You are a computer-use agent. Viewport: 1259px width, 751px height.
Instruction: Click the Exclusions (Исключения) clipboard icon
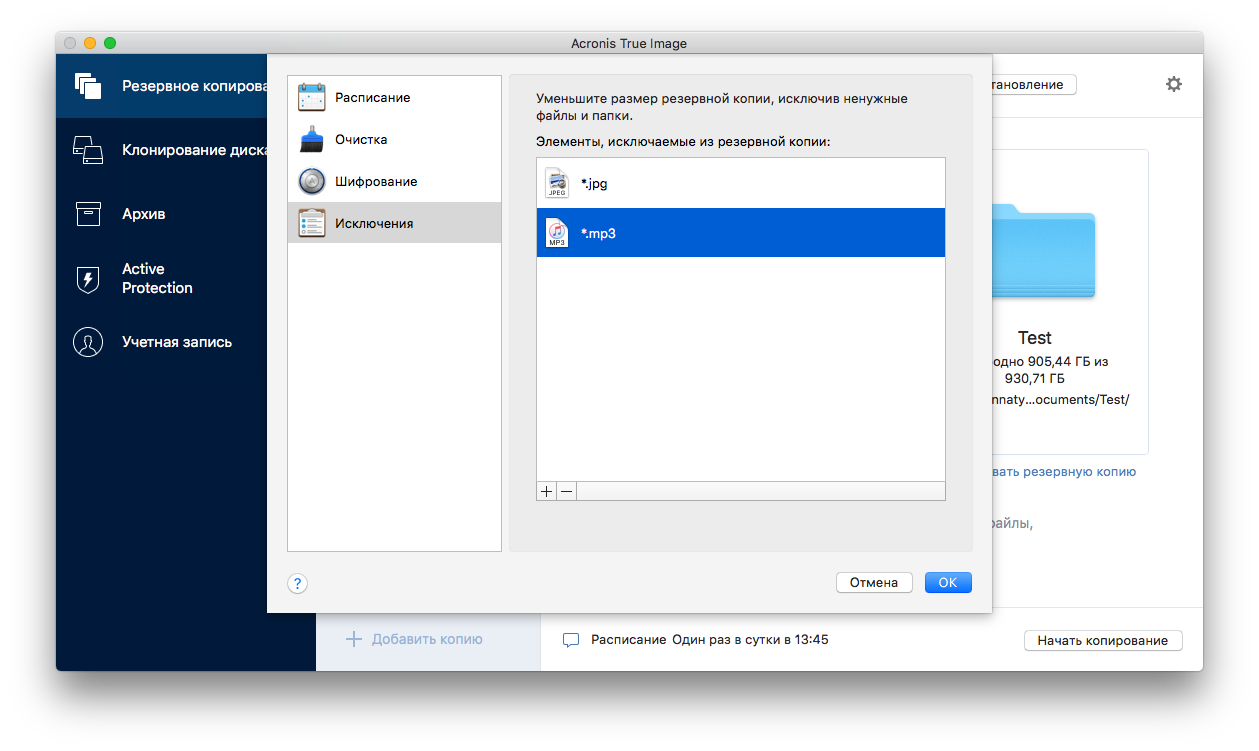312,223
